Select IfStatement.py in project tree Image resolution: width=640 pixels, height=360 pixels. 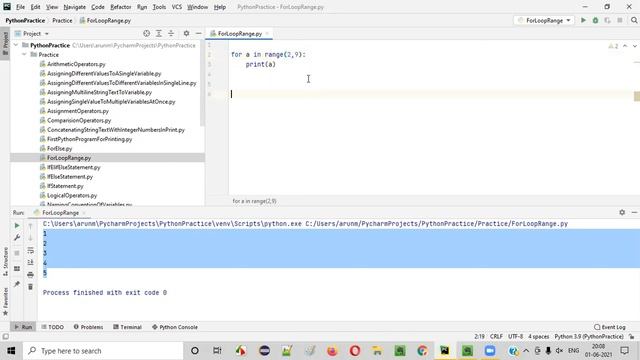65,186
